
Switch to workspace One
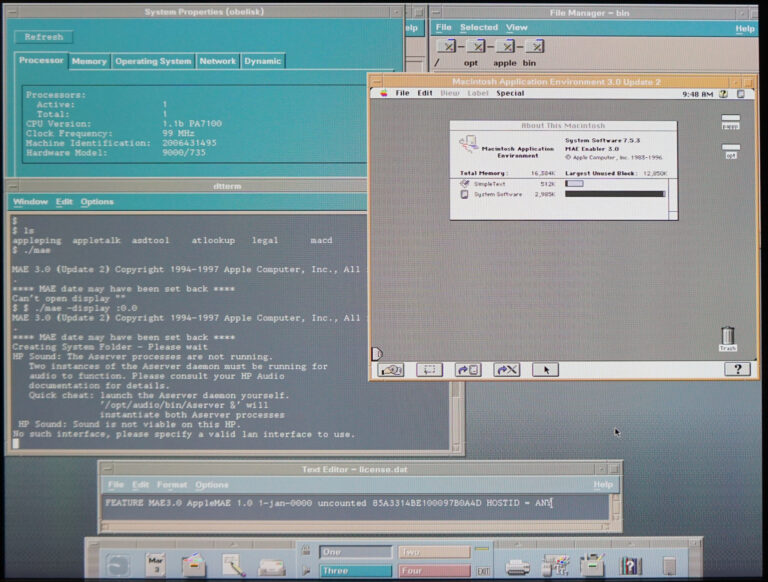pyautogui.click(x=355, y=552)
